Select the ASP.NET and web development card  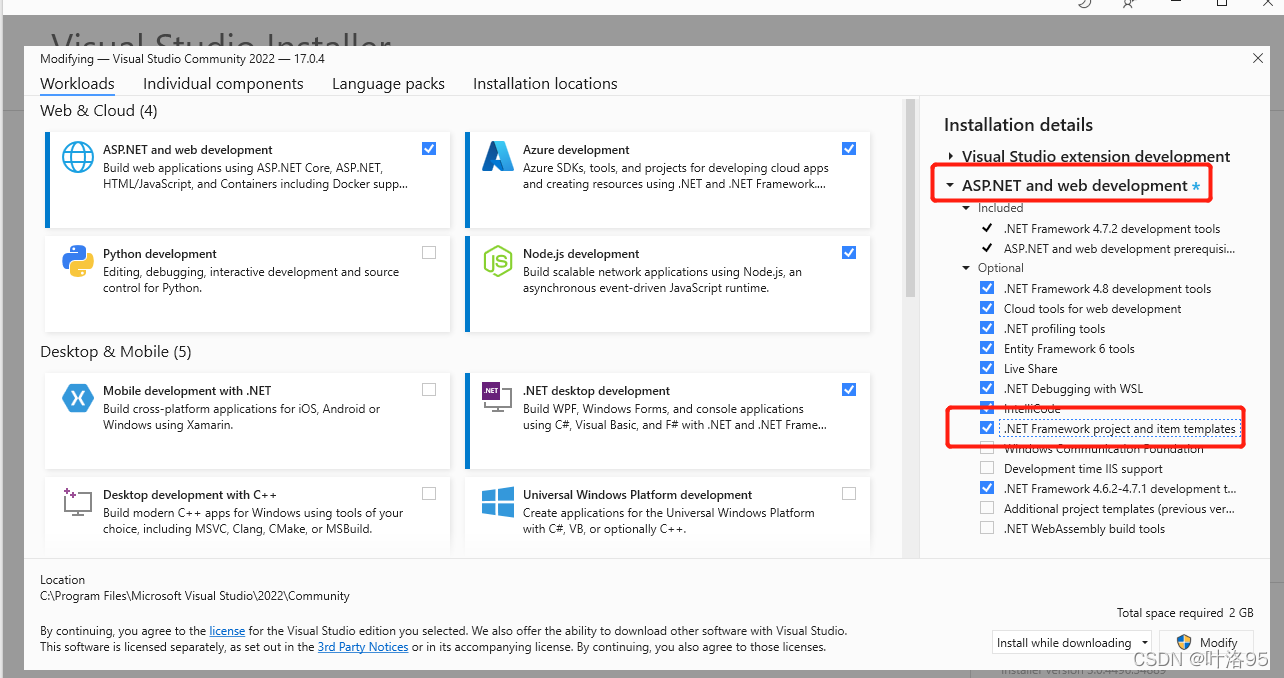[247, 180]
